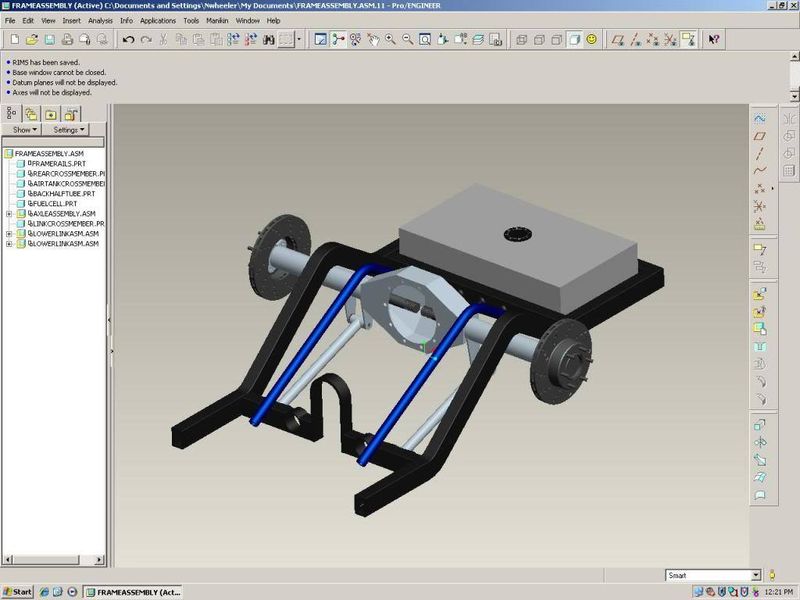Click the Open file icon in toolbar

pos(32,40)
